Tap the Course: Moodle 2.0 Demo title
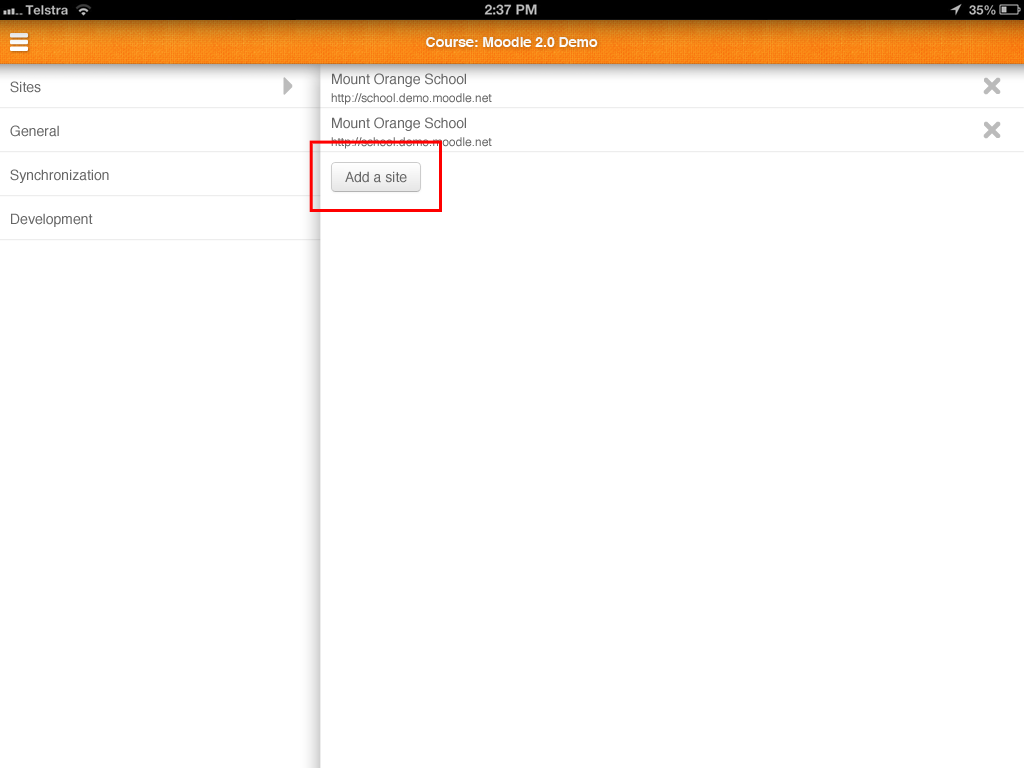 click(x=511, y=42)
